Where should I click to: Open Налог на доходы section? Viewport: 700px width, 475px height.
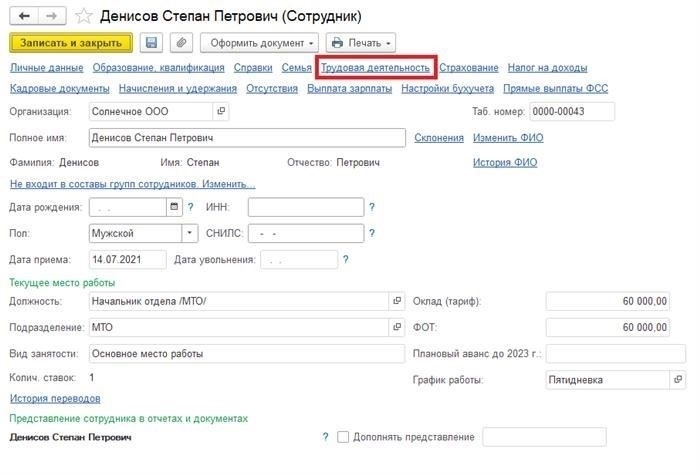click(547, 68)
